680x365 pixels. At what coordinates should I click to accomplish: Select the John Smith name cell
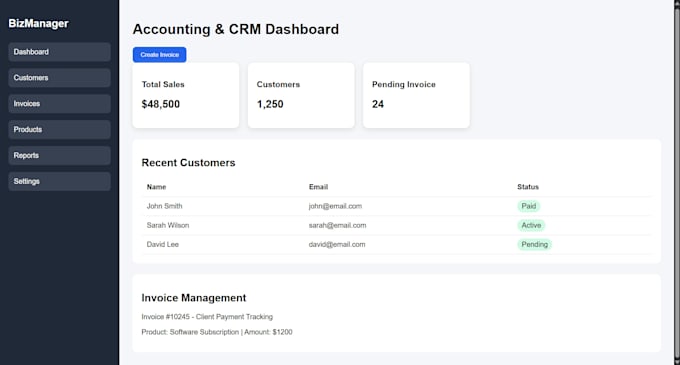tap(164, 206)
